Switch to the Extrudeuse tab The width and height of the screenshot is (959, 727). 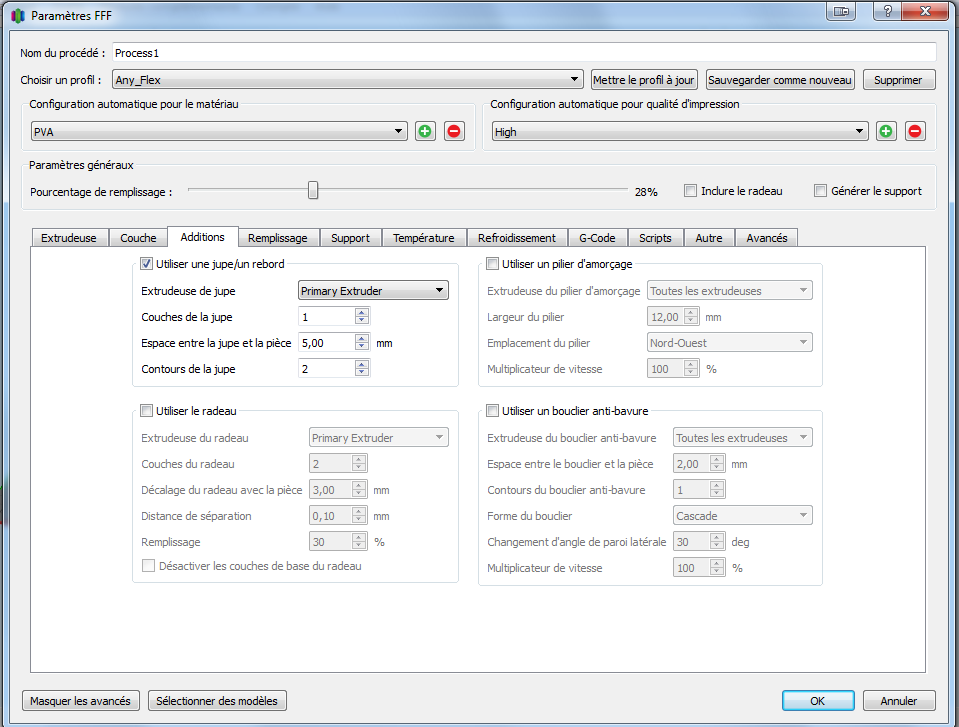pos(69,238)
